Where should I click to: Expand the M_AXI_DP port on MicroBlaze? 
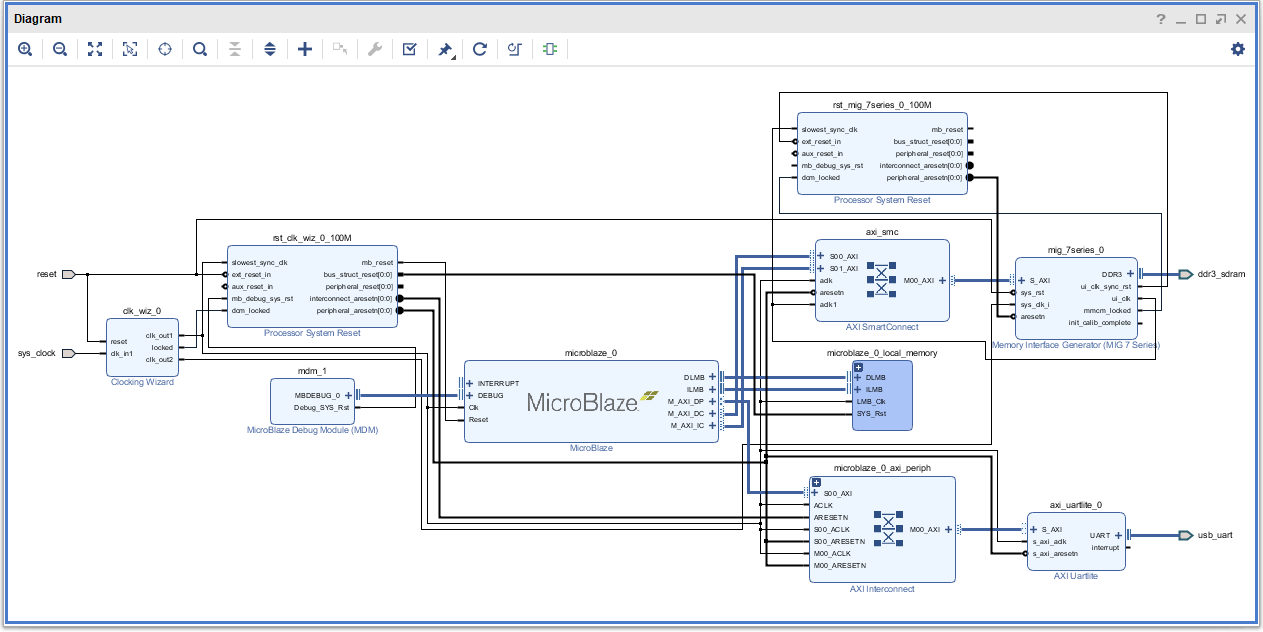click(x=712, y=401)
